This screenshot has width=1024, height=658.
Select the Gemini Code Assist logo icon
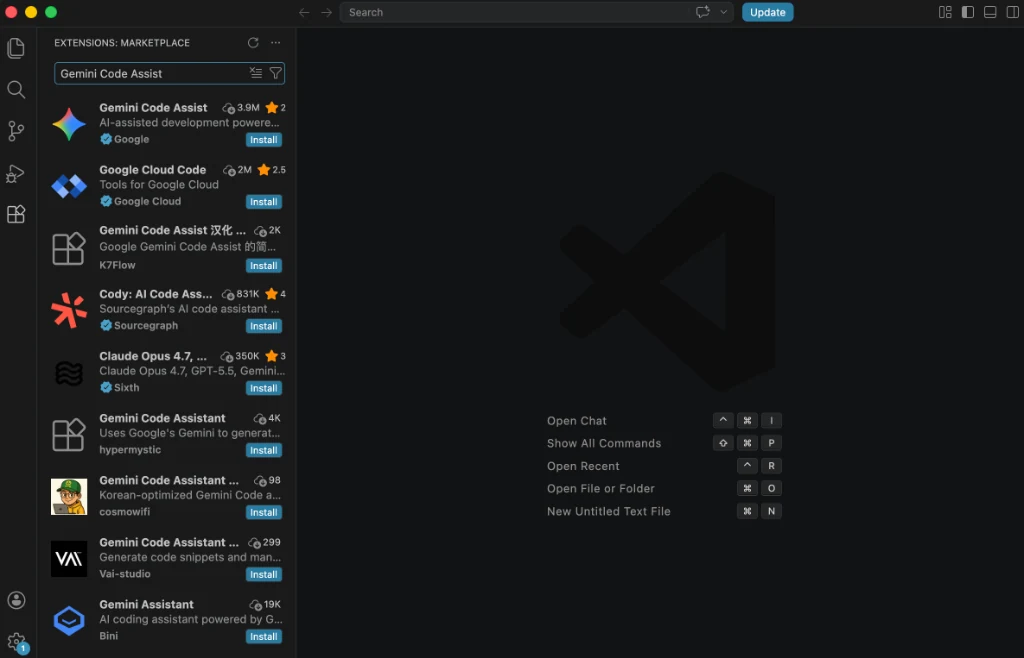point(69,124)
